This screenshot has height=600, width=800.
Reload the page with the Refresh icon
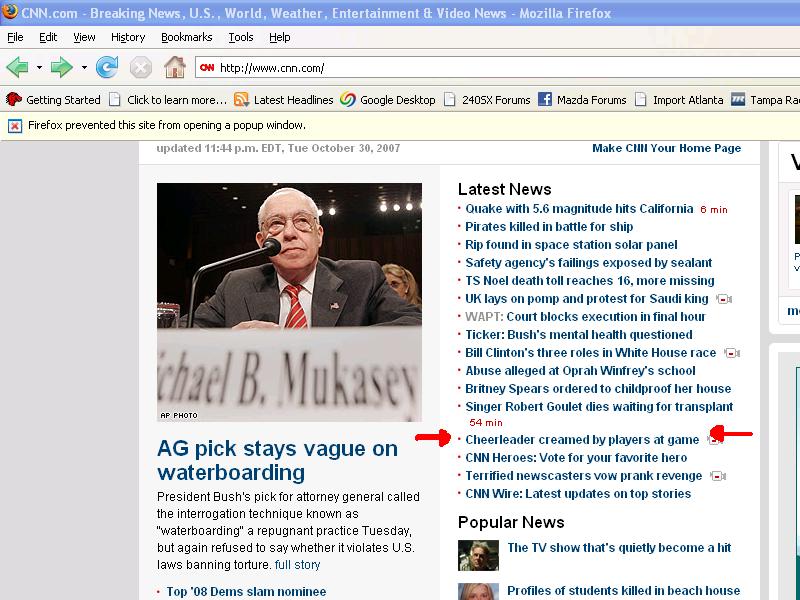tap(107, 68)
